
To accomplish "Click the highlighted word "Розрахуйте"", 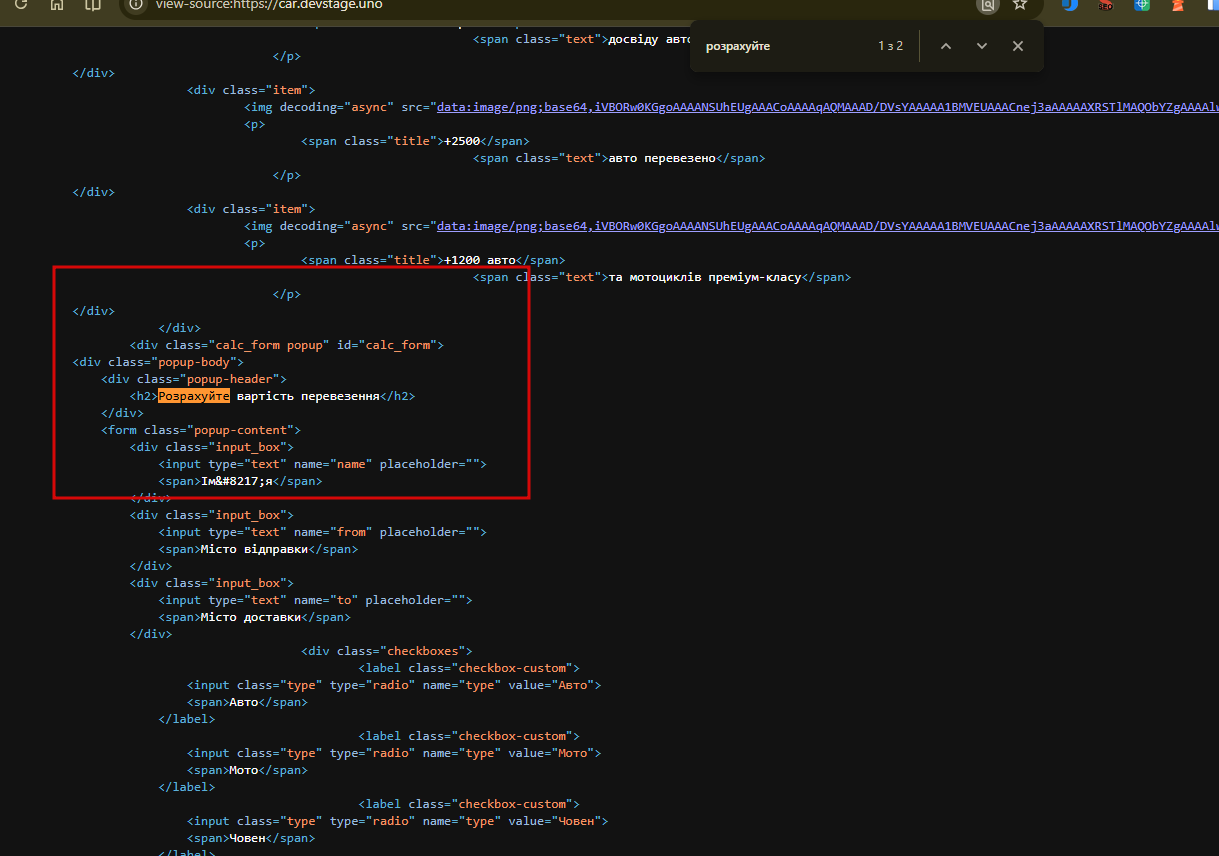I will (x=194, y=396).
